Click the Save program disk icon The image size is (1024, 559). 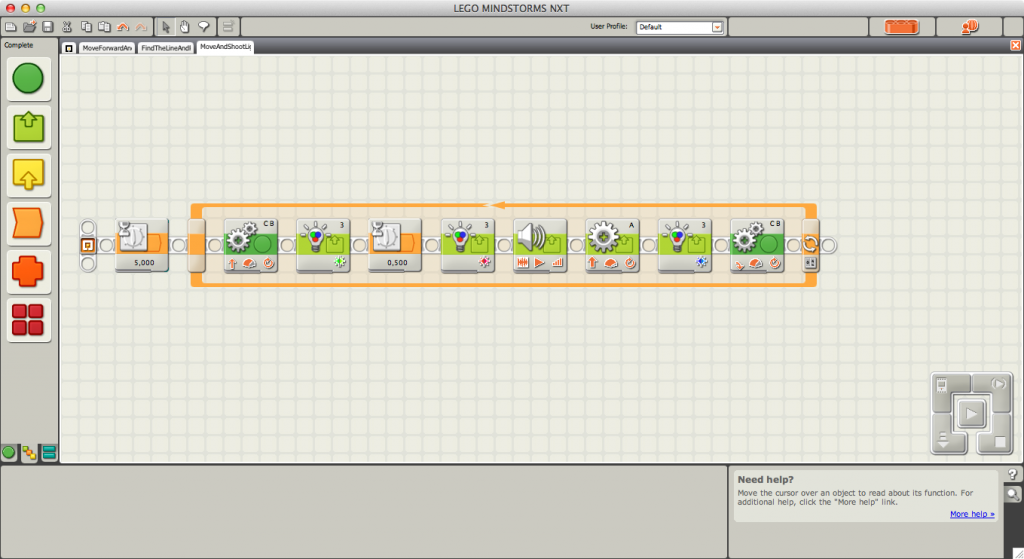point(48,26)
